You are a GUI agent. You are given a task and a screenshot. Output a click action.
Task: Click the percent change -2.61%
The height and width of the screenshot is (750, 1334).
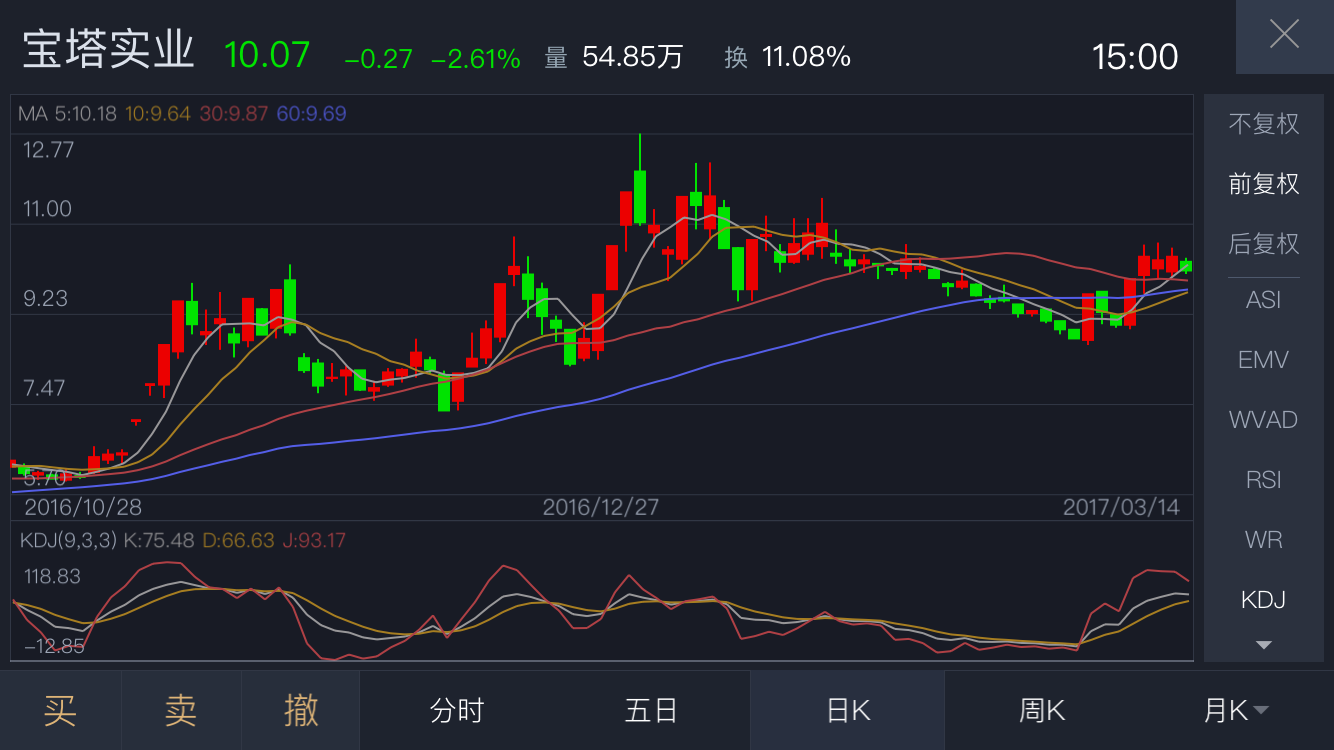pyautogui.click(x=476, y=59)
